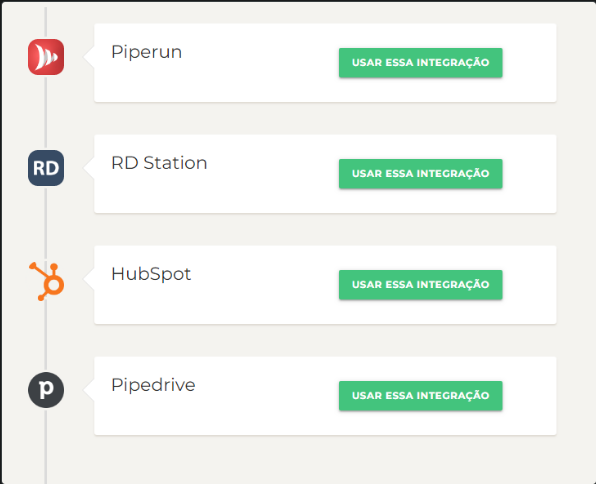Activate the HubSpot integration button
This screenshot has width=596, height=484.
click(420, 285)
